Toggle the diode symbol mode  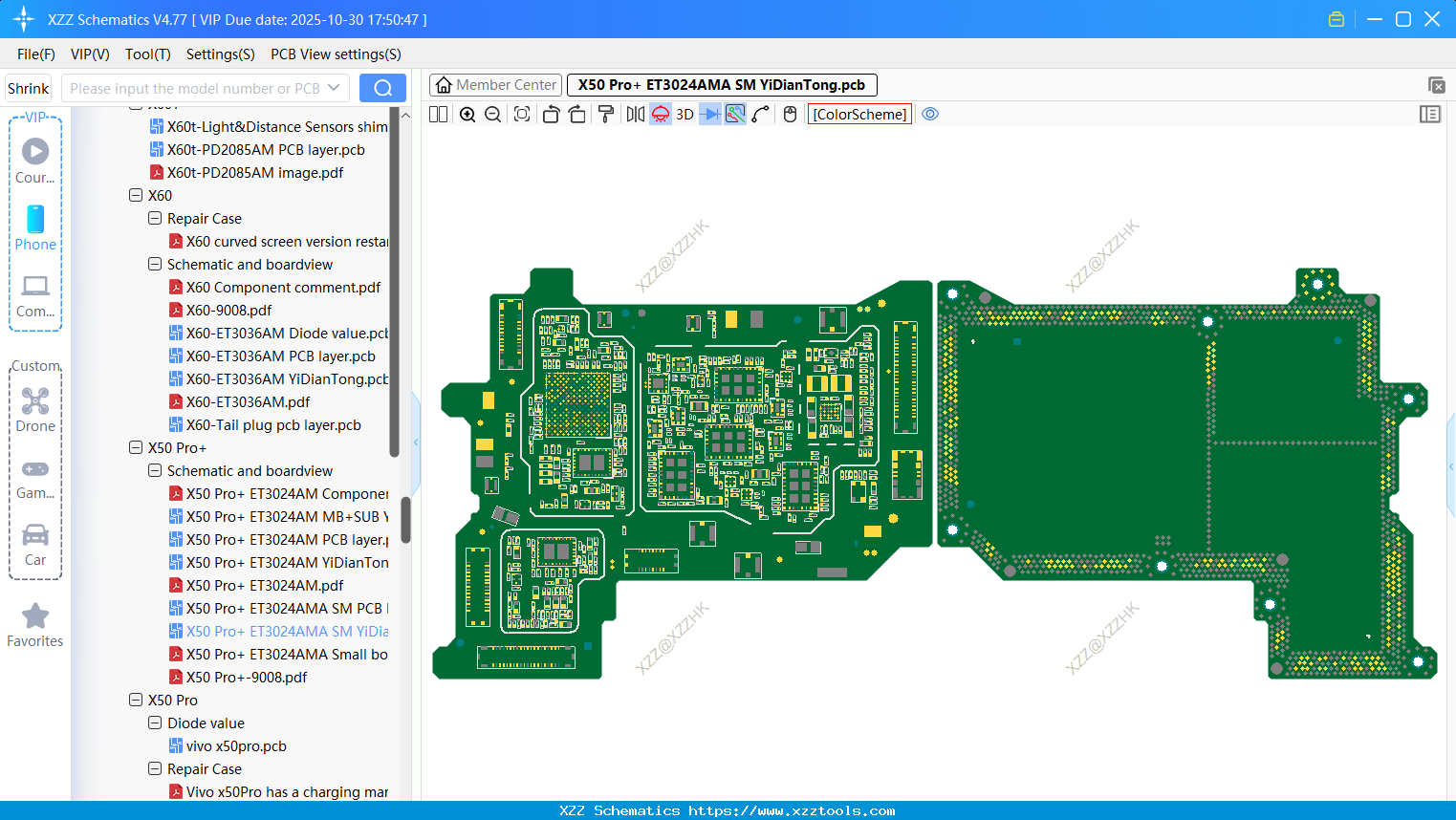(710, 115)
